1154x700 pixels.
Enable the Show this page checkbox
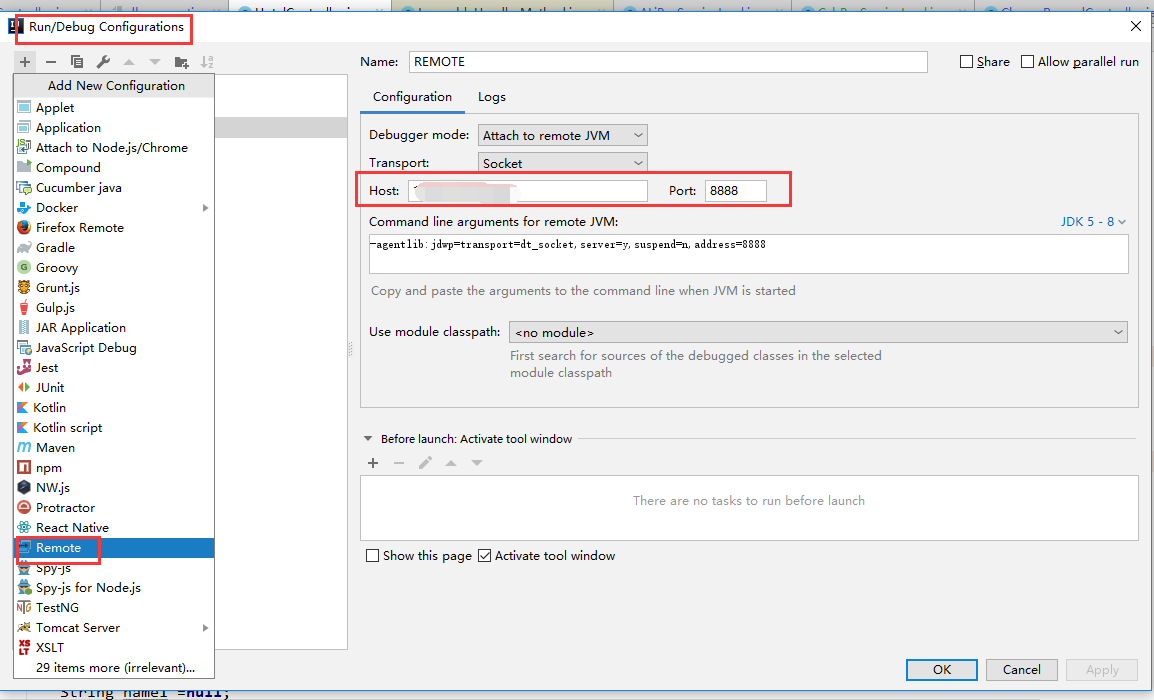pos(372,556)
